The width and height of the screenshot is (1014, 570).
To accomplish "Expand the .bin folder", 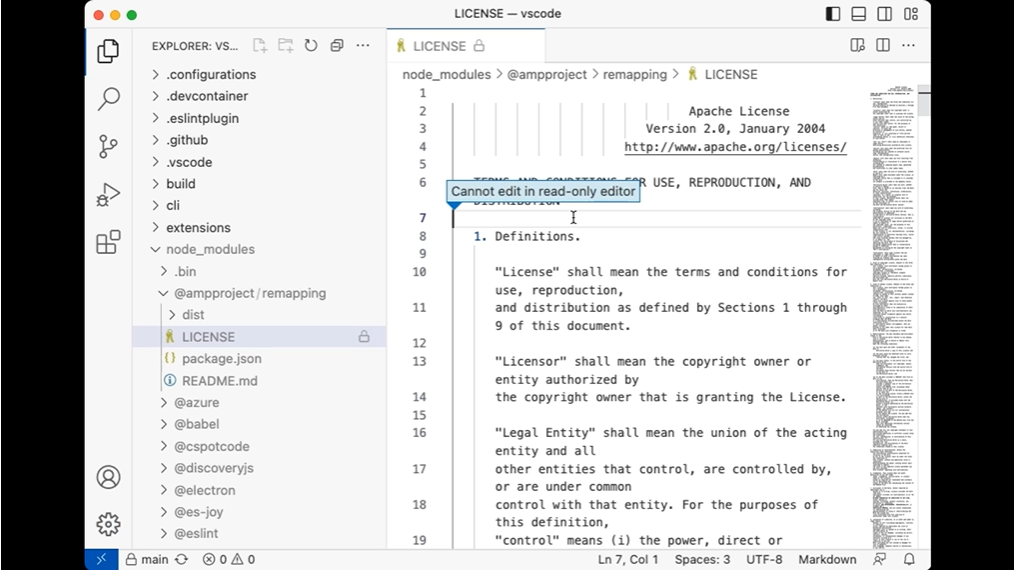I will click(x=259, y=271).
